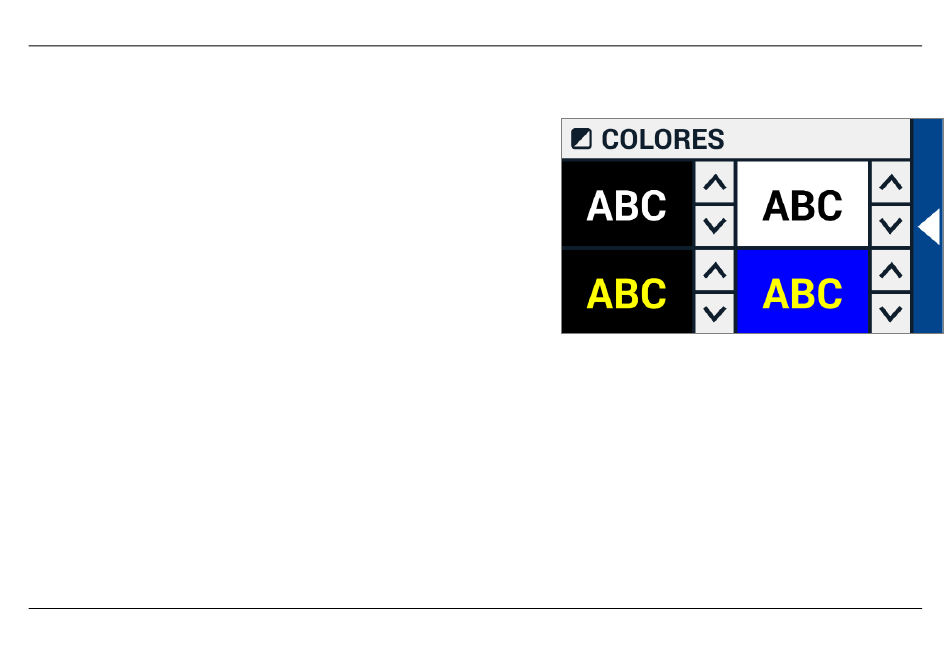Select the black-on-white ABC color scheme

(802, 204)
